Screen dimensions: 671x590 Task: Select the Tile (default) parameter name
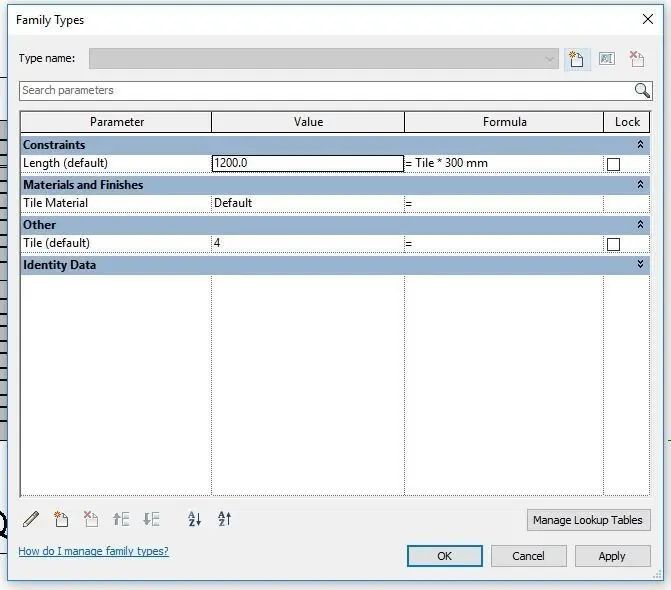point(56,243)
